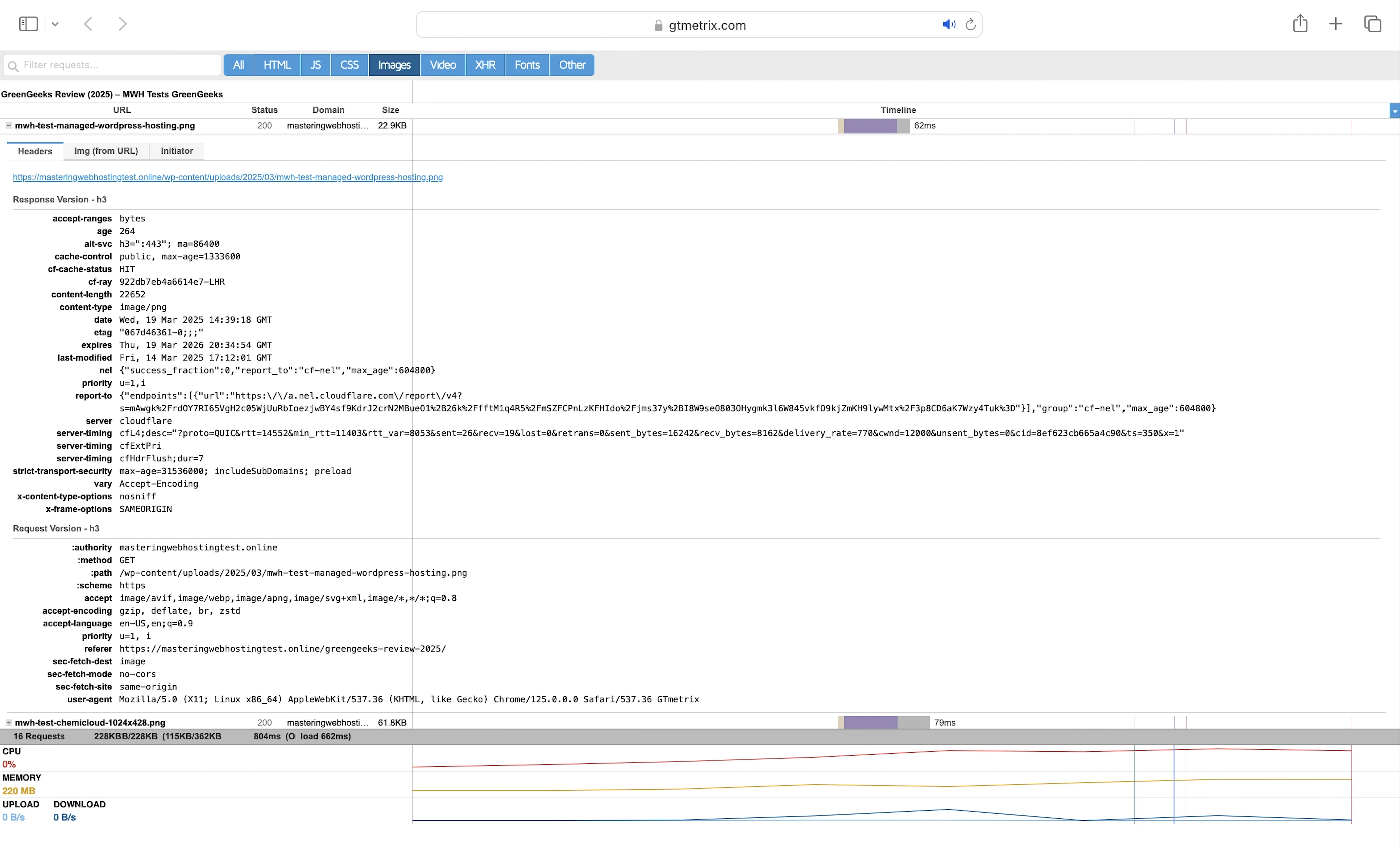
Task: Open the Share icon in the toolbar
Action: [1300, 24]
